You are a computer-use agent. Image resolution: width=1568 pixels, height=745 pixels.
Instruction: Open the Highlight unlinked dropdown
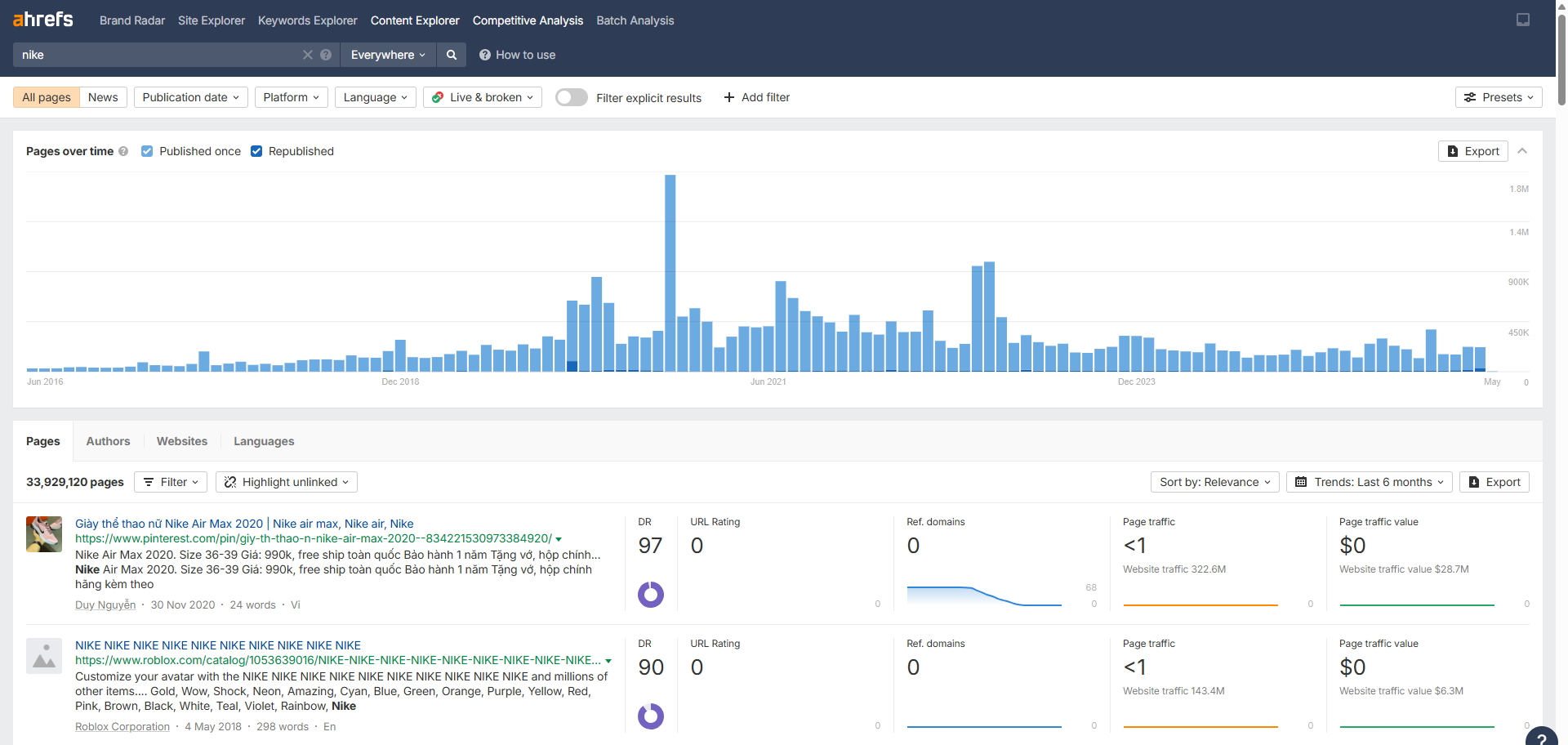(x=287, y=482)
